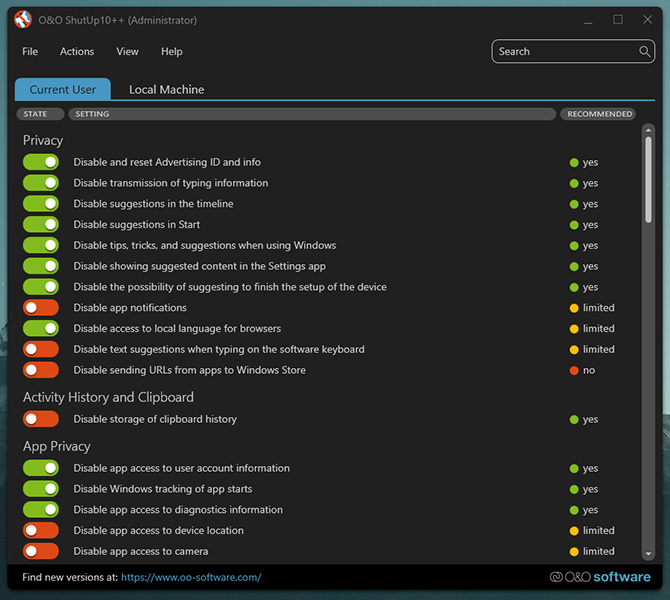Enable text suggestions software keyboard switch
The width and height of the screenshot is (670, 600).
pos(41,349)
